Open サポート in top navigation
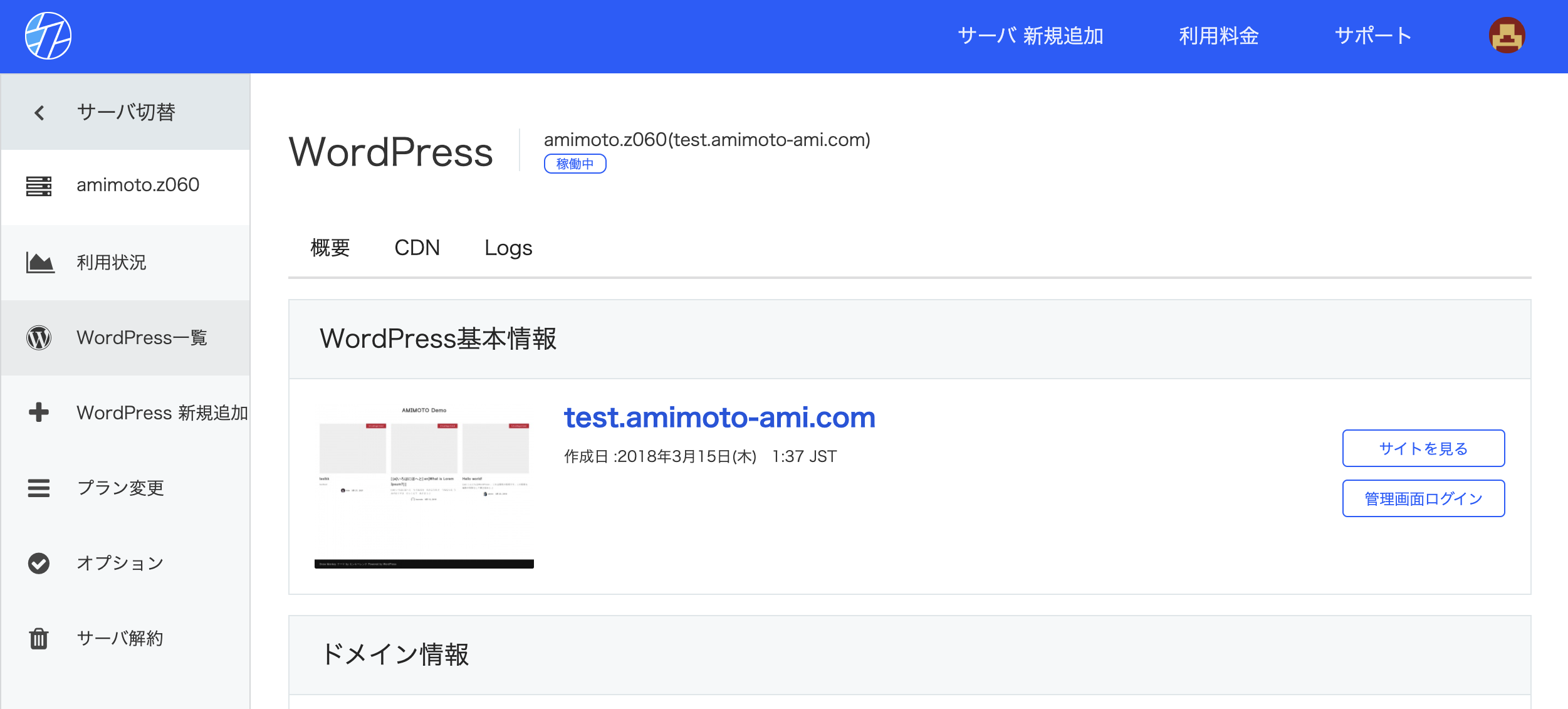This screenshot has width=1568, height=709. point(1373,36)
